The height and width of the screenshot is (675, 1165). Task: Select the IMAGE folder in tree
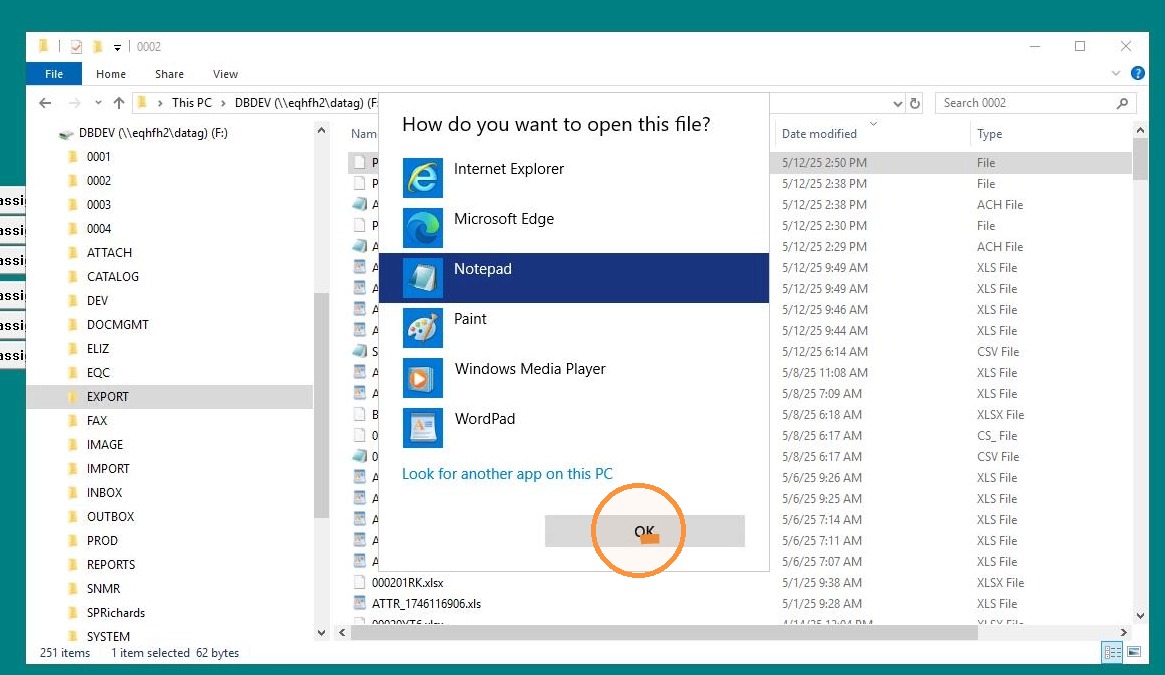[x=105, y=445]
